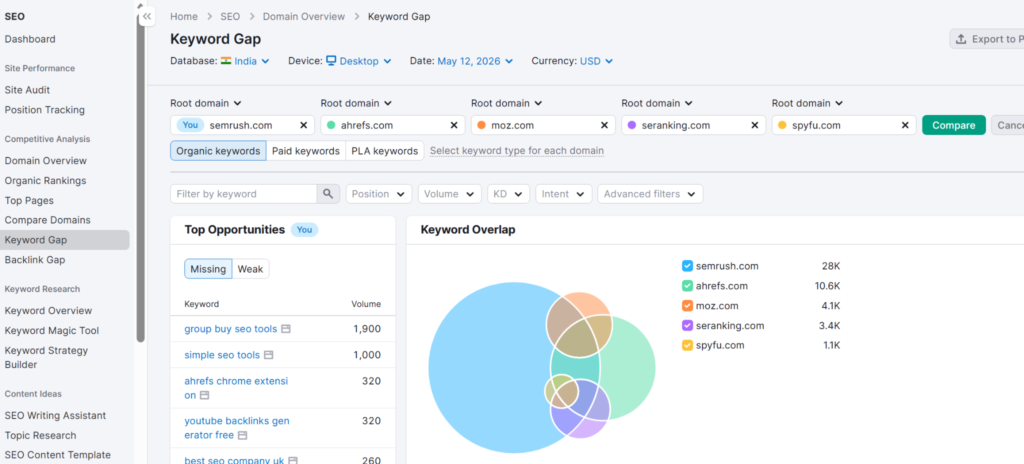Remove spyfu.com domain with X
Viewport: 1024px width, 464px height.
tap(905, 125)
